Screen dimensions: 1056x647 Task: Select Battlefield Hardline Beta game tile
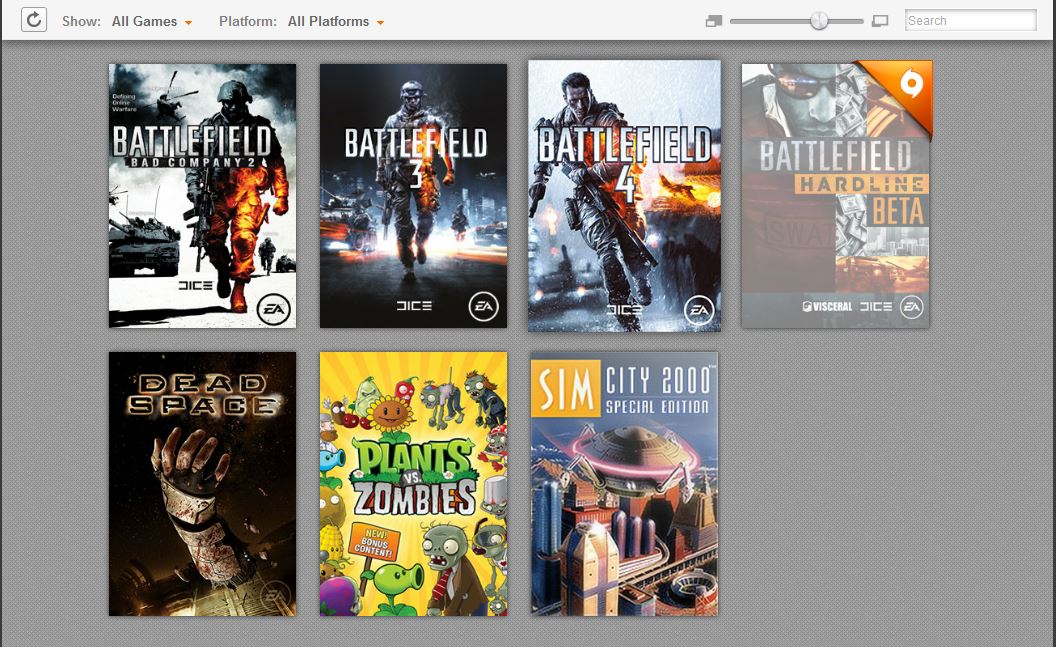click(835, 196)
